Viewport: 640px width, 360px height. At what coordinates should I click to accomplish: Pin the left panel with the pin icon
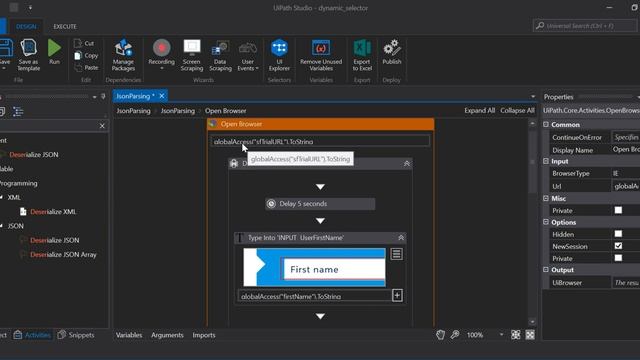click(103, 97)
